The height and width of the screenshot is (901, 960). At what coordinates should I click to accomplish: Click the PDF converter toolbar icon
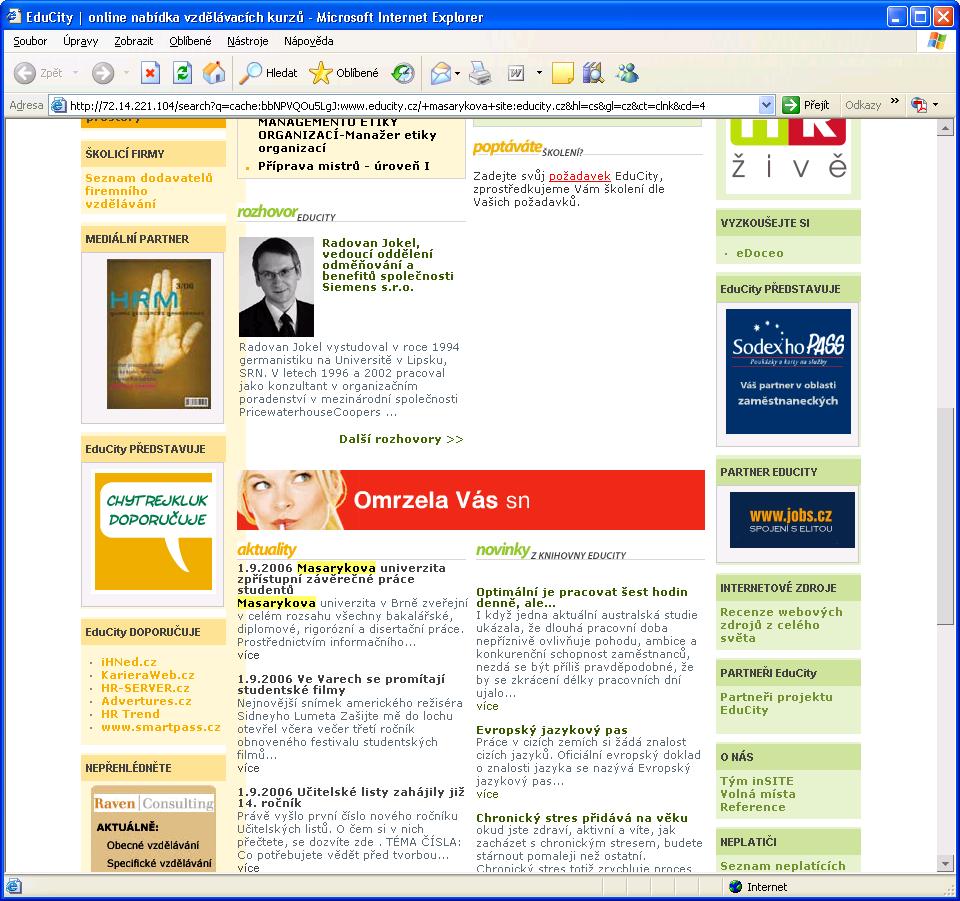[919, 105]
